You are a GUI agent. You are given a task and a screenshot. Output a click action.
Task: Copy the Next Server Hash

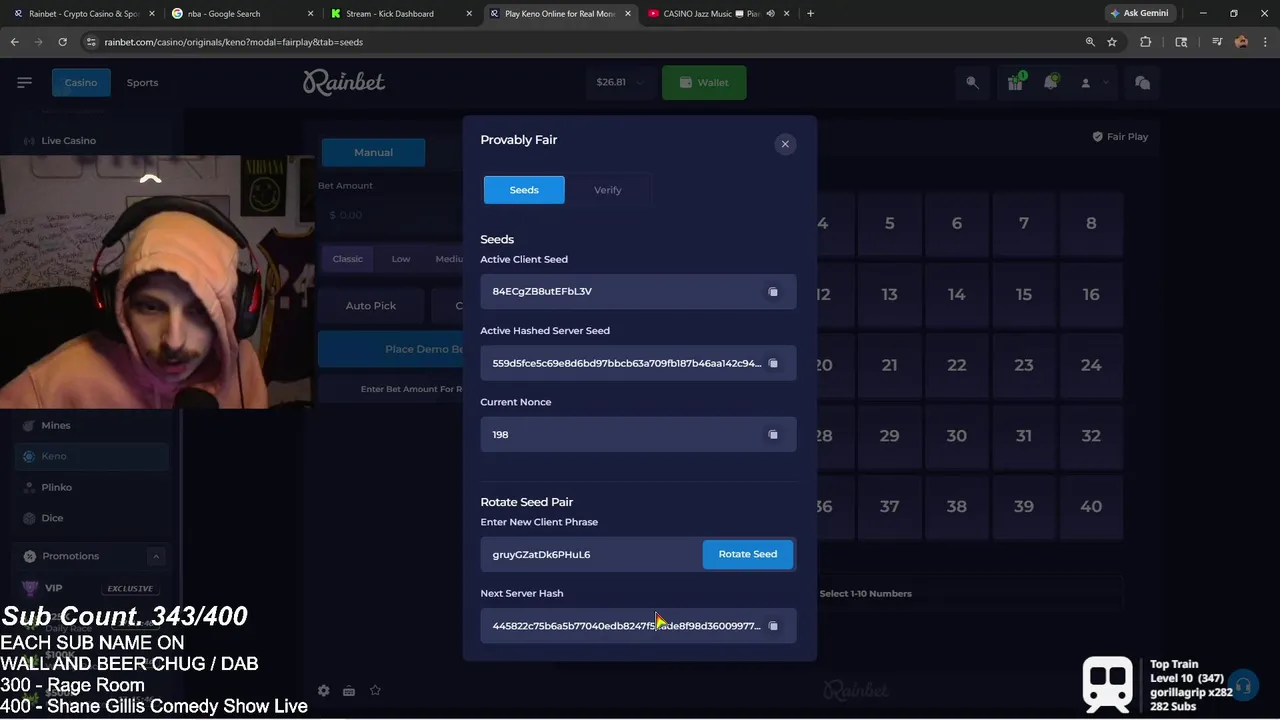(x=773, y=626)
